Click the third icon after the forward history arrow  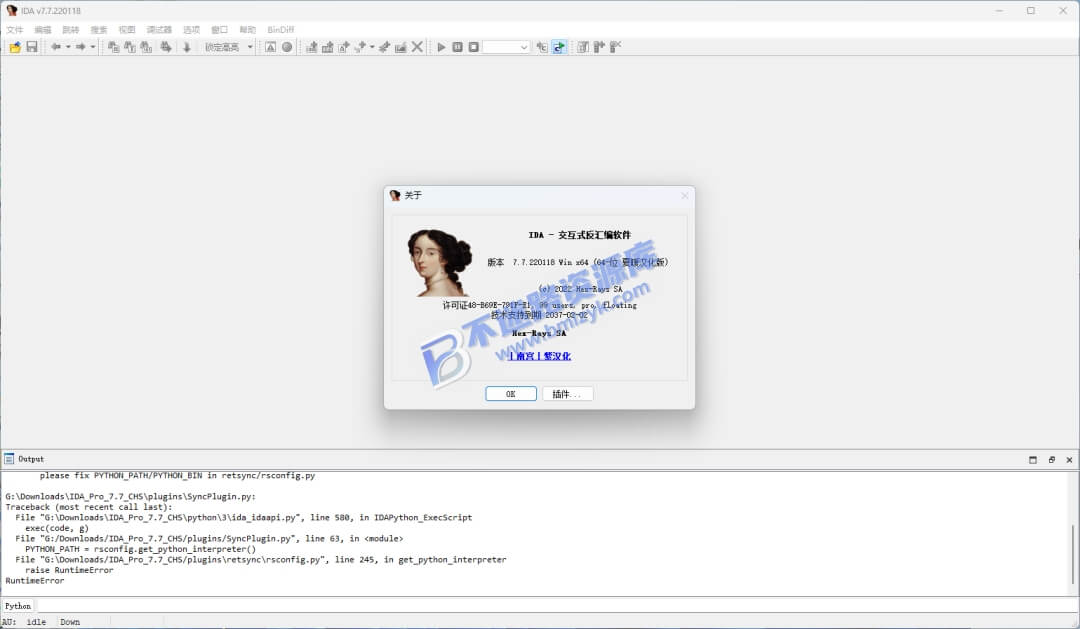[x=146, y=47]
